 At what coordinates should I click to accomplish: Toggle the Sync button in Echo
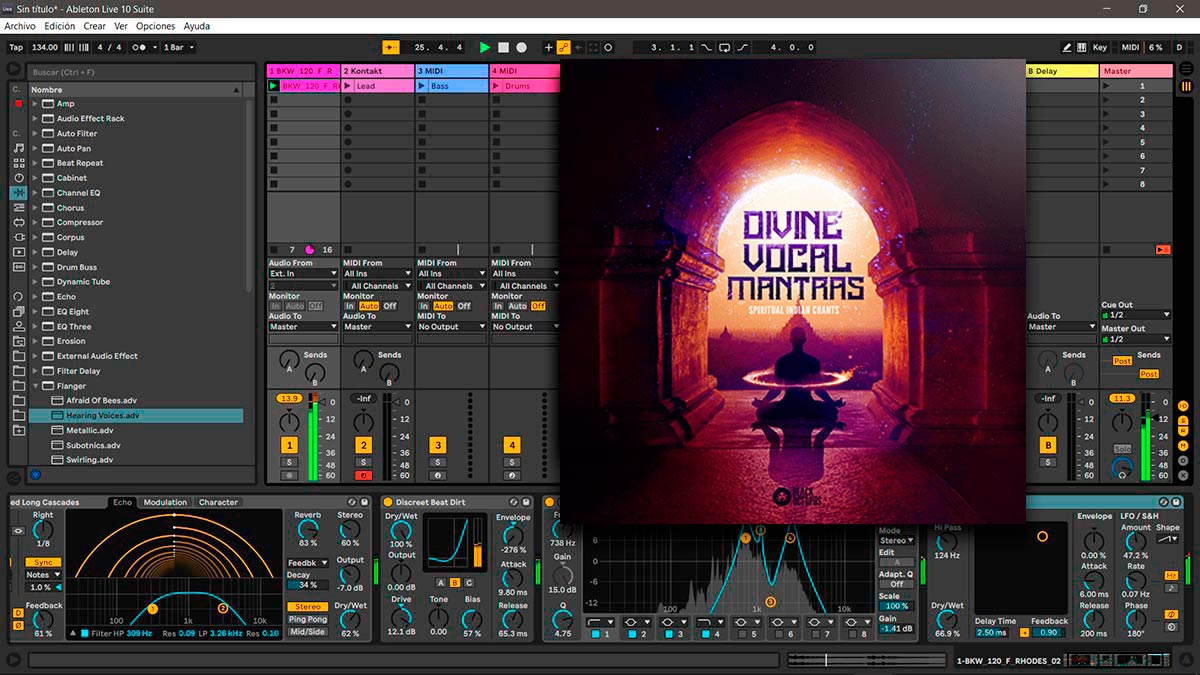(43, 562)
